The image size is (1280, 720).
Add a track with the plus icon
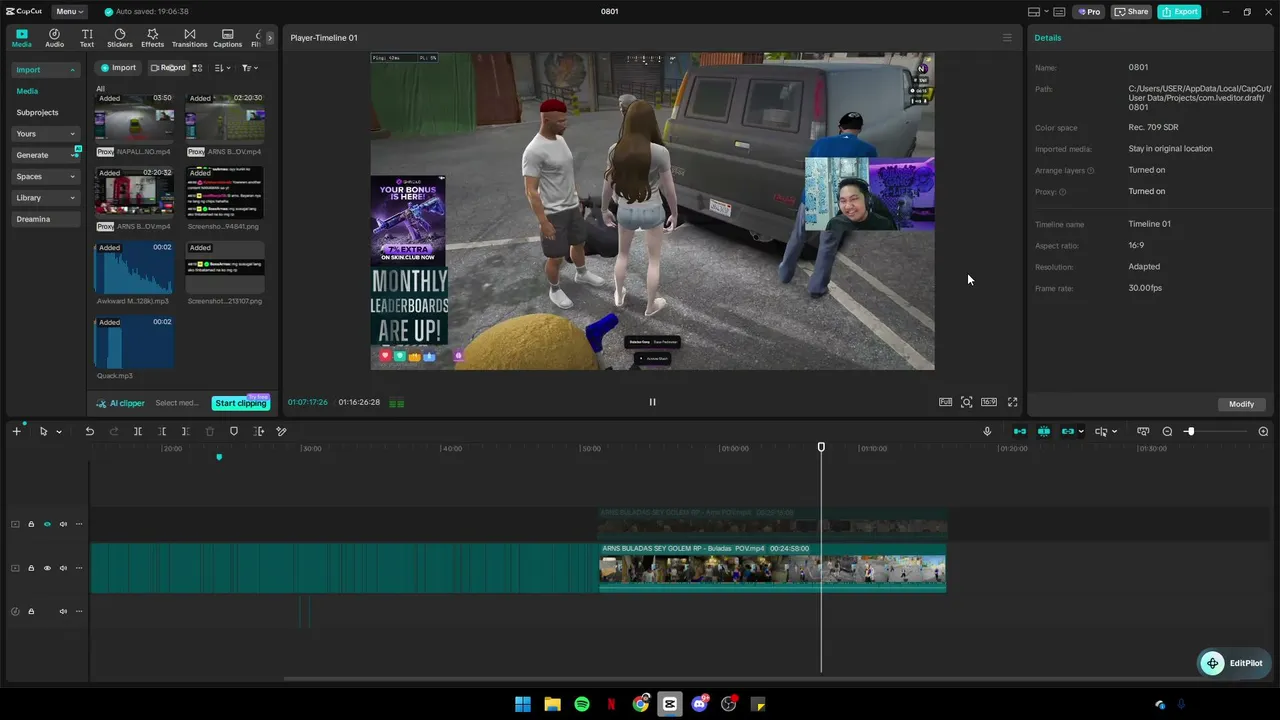tap(16, 431)
